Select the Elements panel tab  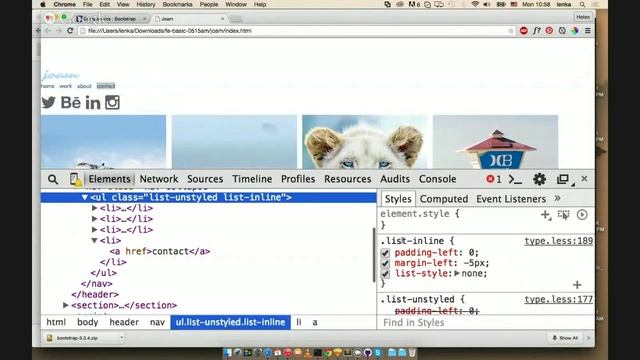coord(109,179)
